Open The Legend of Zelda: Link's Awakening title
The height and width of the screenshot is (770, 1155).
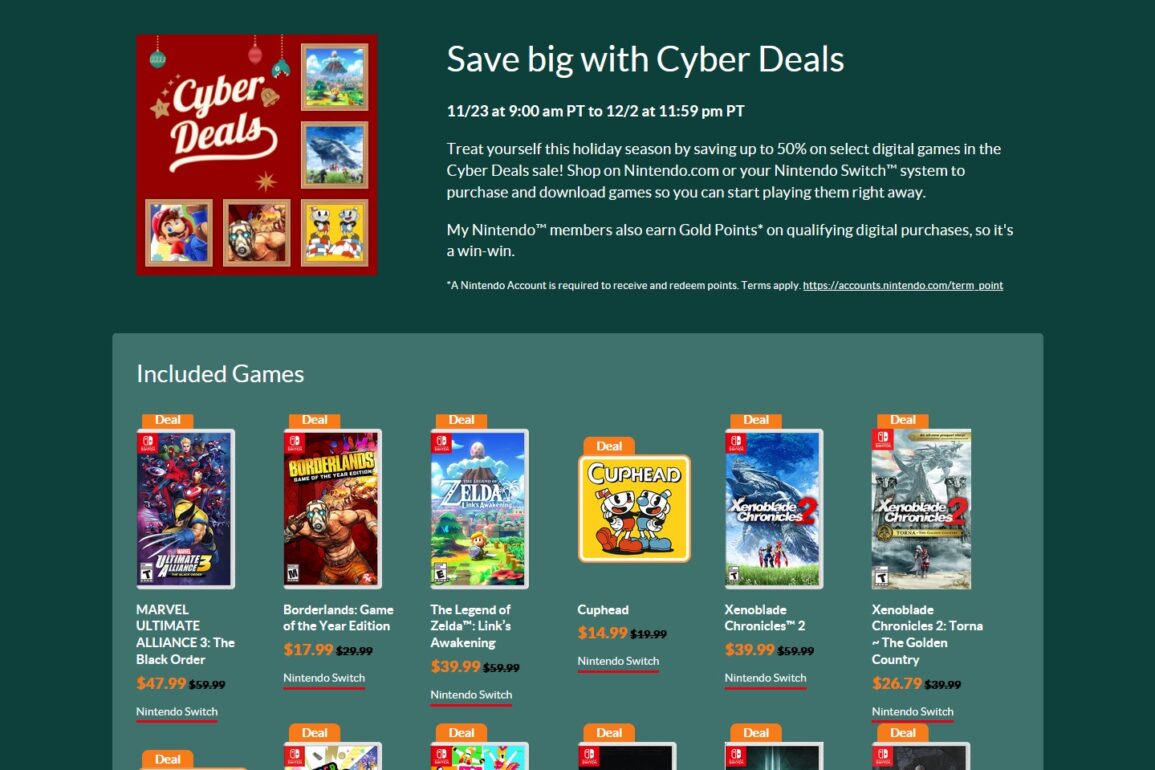point(471,626)
